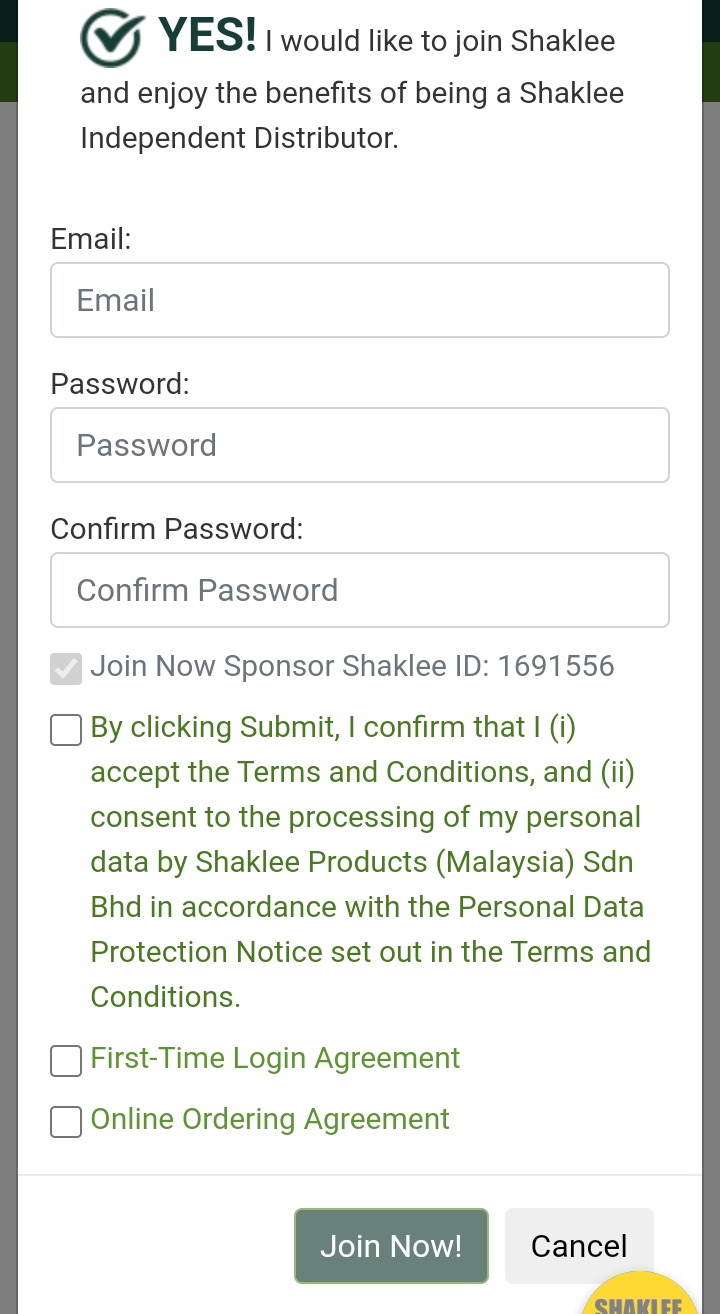This screenshot has height=1314, width=720.
Task: Focus the Email input field
Action: coord(360,300)
